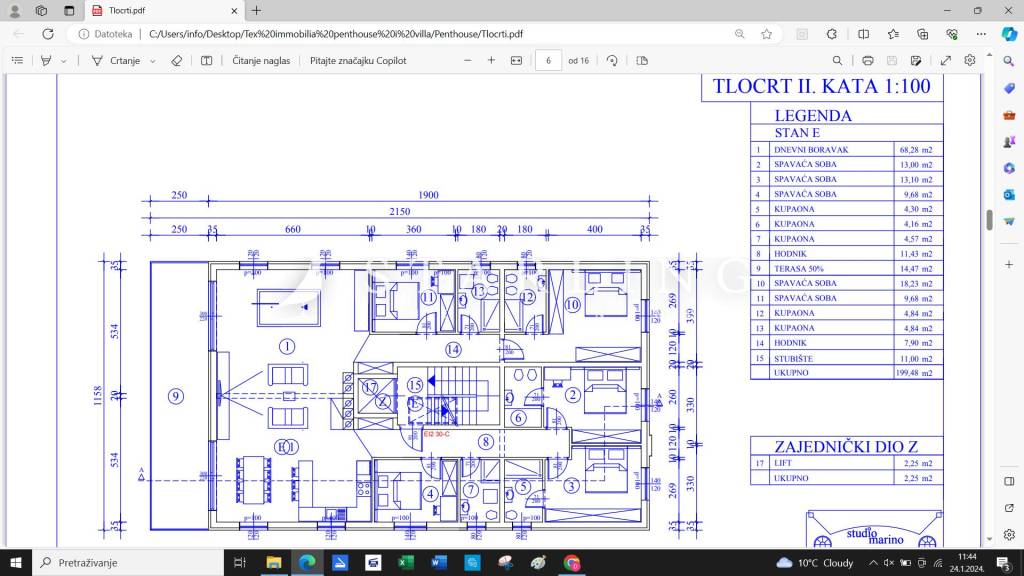Select the Tlocrti.pdf browser tab
Image resolution: width=1024 pixels, height=576 pixels.
pyautogui.click(x=160, y=10)
